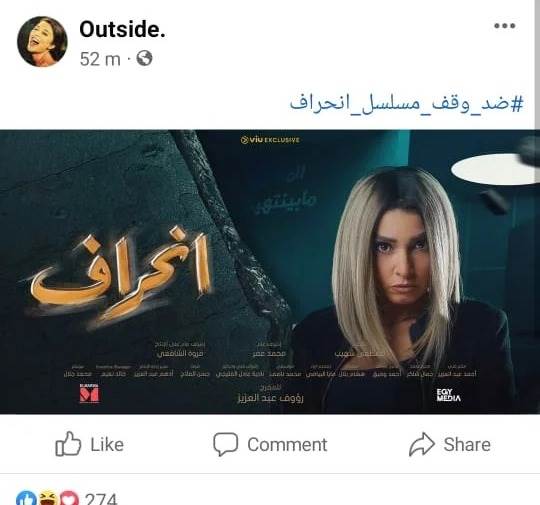The width and height of the screenshot is (540, 505).
Task: Open the 52 m post timestamp
Action: (100, 59)
